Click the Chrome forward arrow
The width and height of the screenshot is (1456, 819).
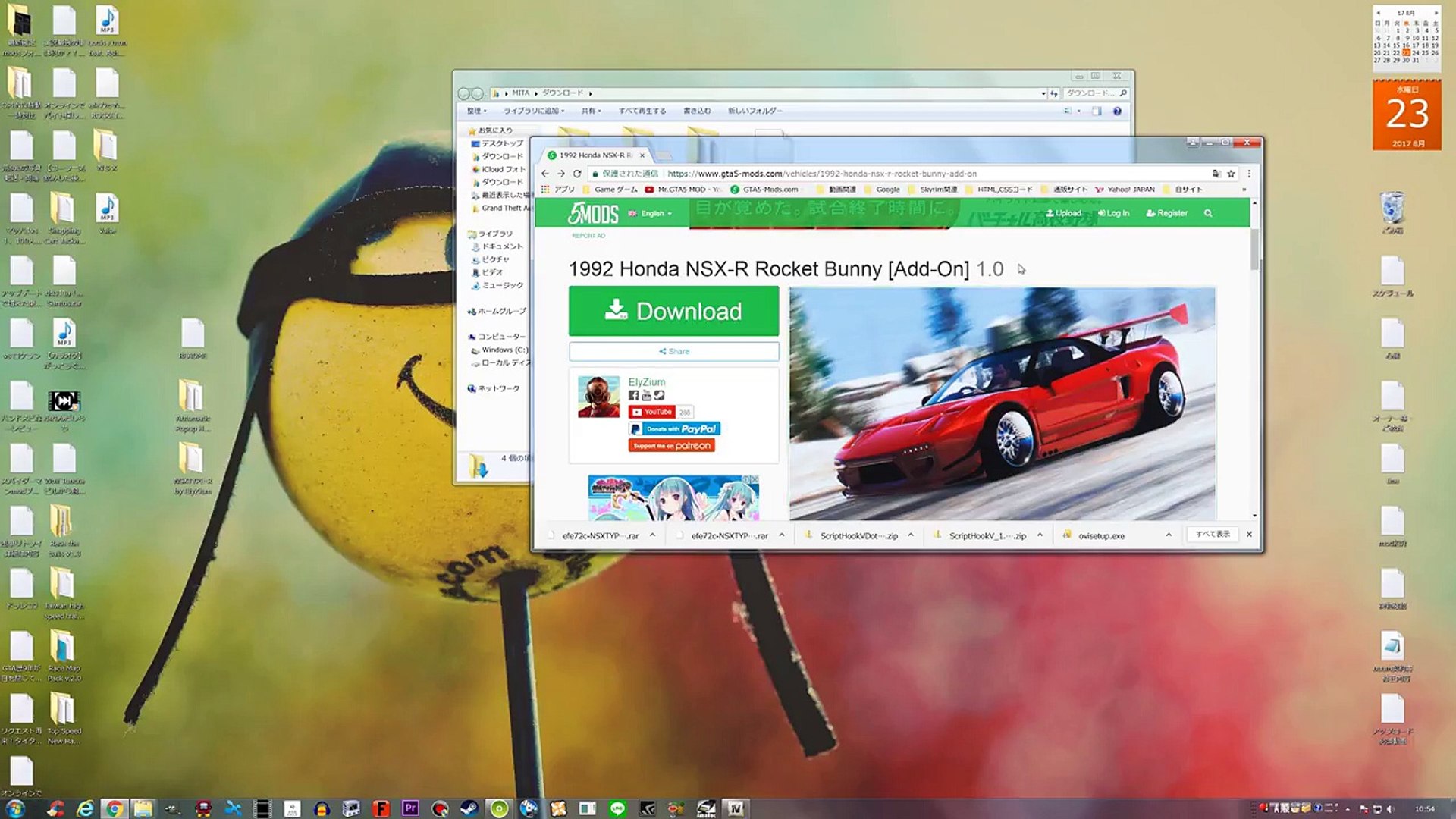(x=560, y=174)
